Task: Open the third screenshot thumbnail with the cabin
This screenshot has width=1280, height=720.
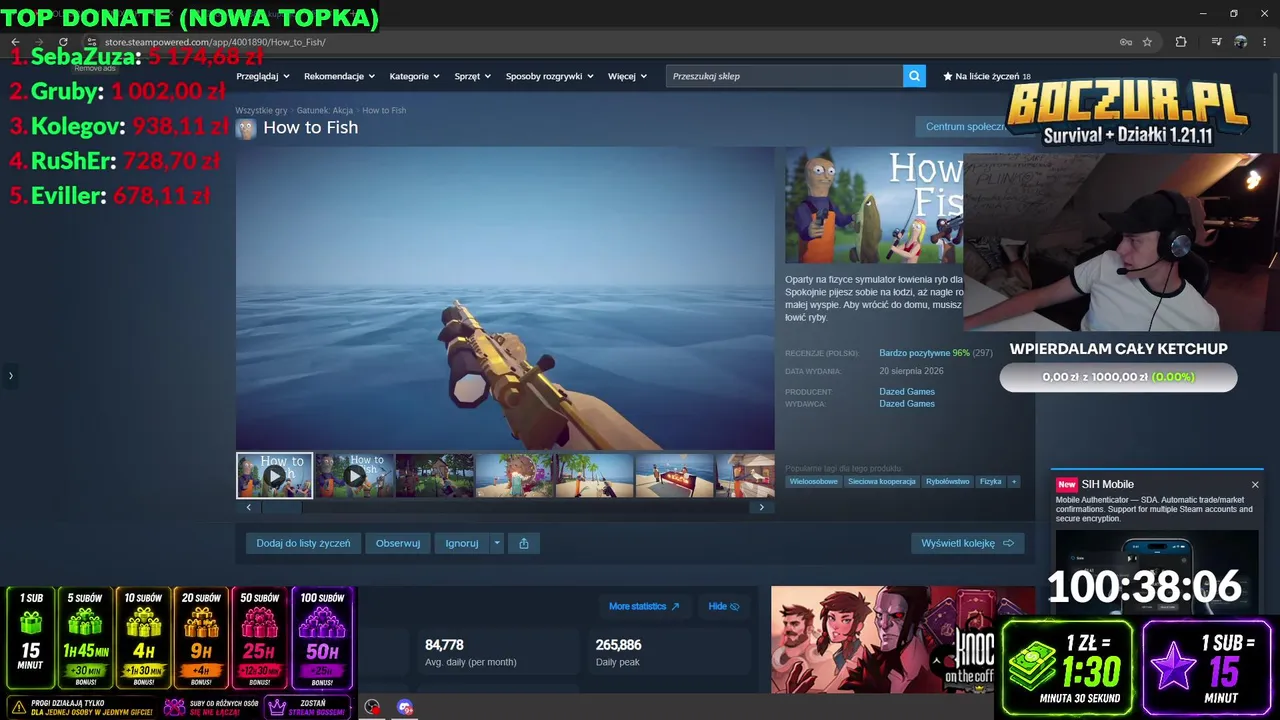Action: tap(434, 475)
